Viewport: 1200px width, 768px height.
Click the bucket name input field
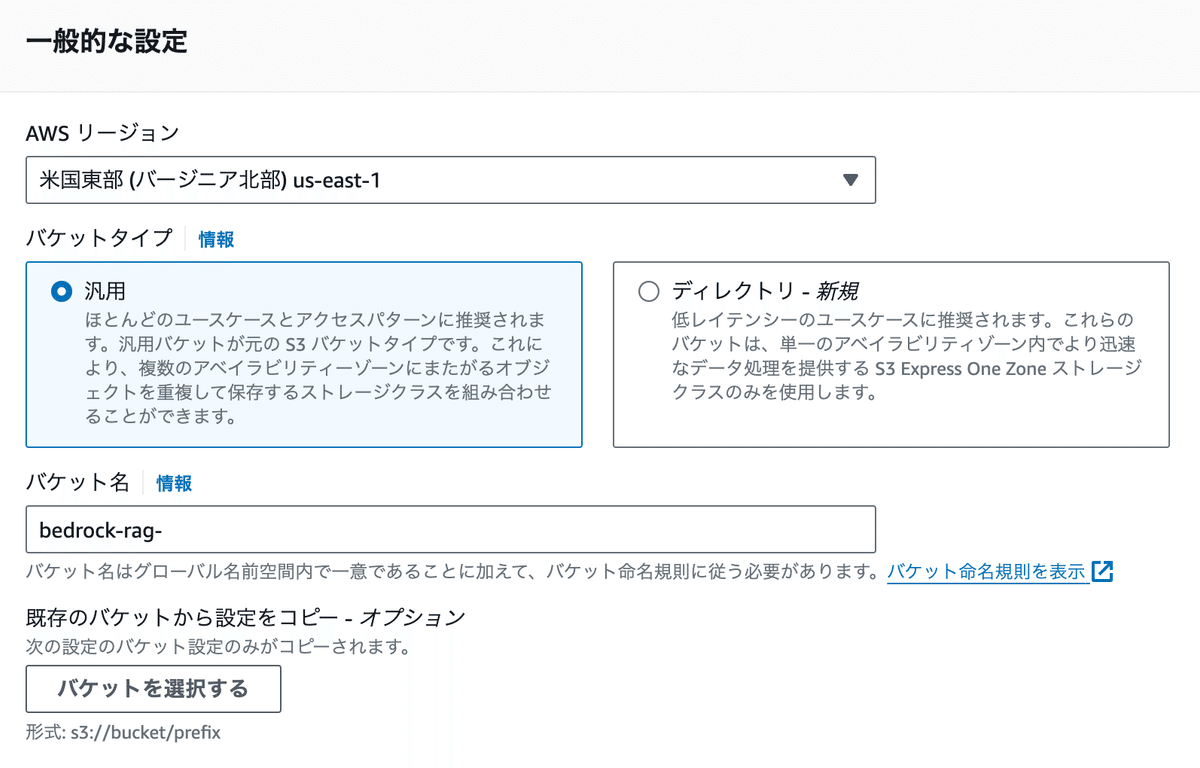coord(451,530)
